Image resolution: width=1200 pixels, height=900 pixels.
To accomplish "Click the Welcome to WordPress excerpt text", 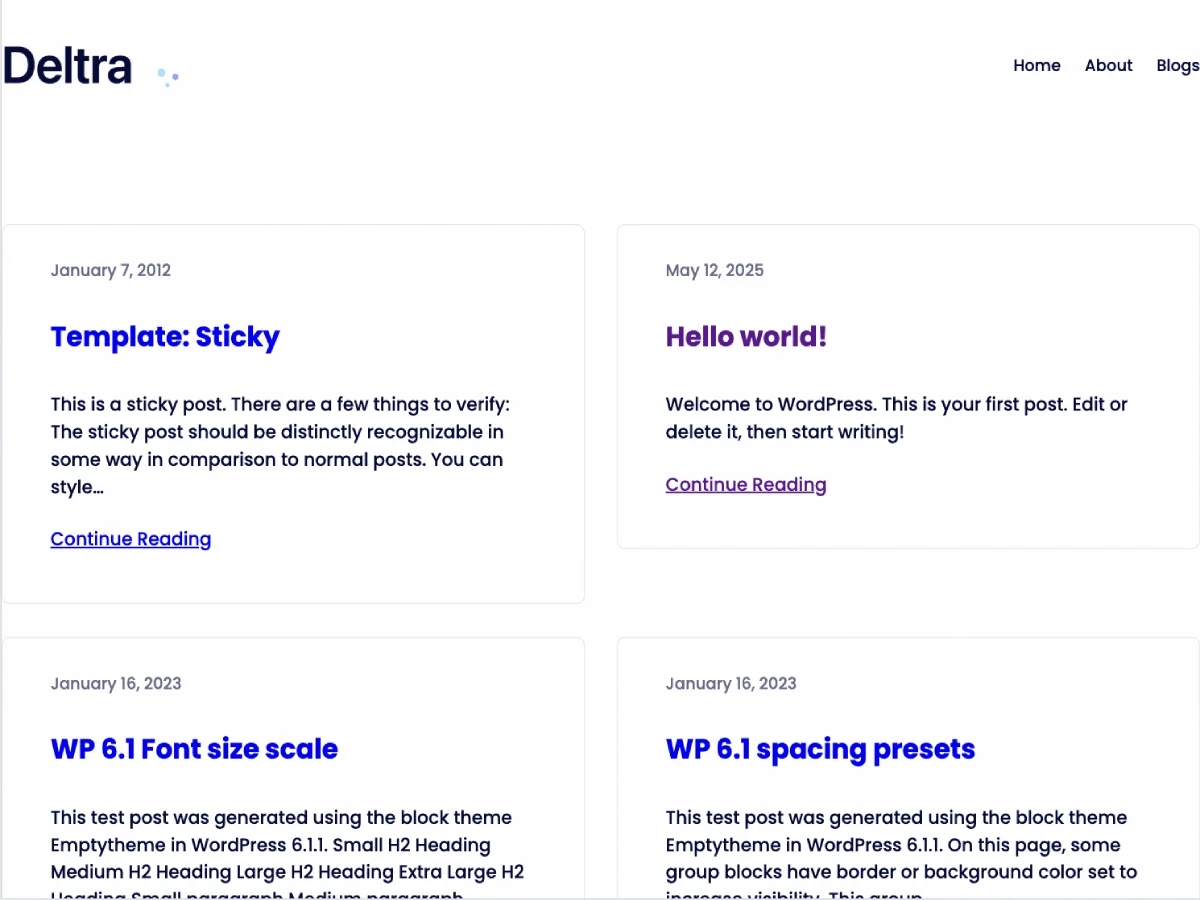I will click(x=895, y=419).
